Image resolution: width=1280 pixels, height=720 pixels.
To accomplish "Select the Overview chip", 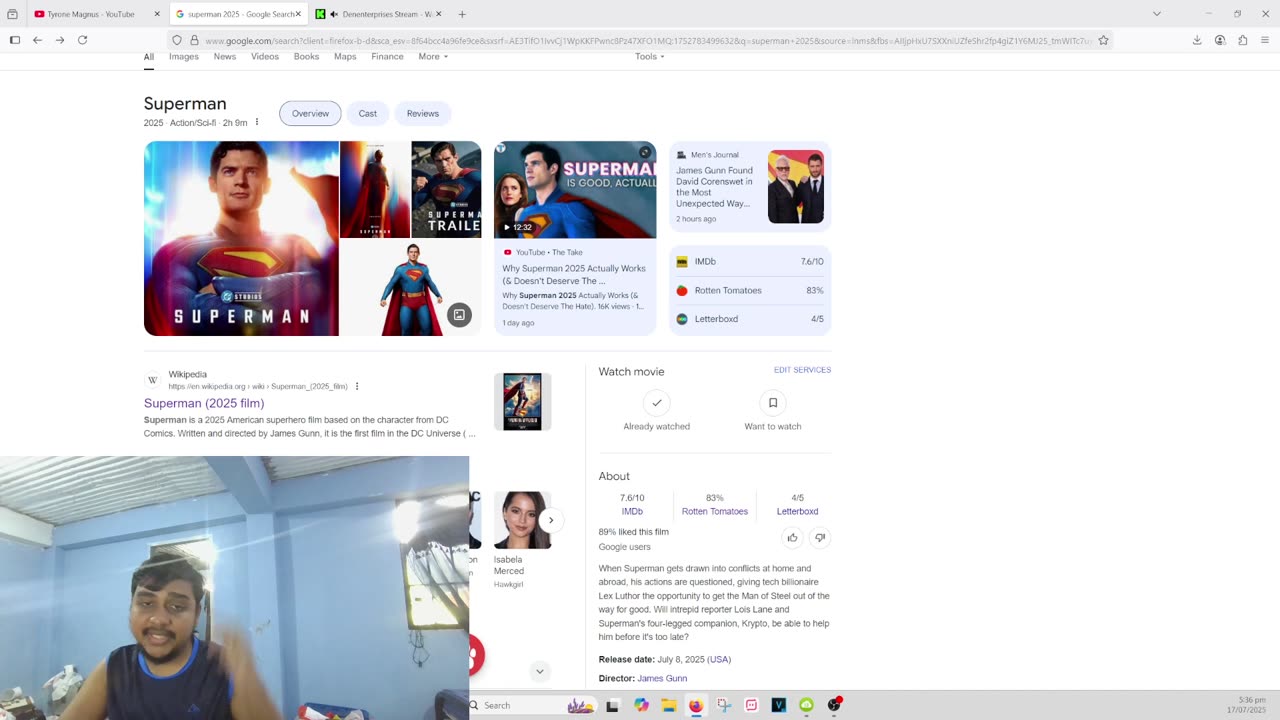I will pyautogui.click(x=310, y=113).
